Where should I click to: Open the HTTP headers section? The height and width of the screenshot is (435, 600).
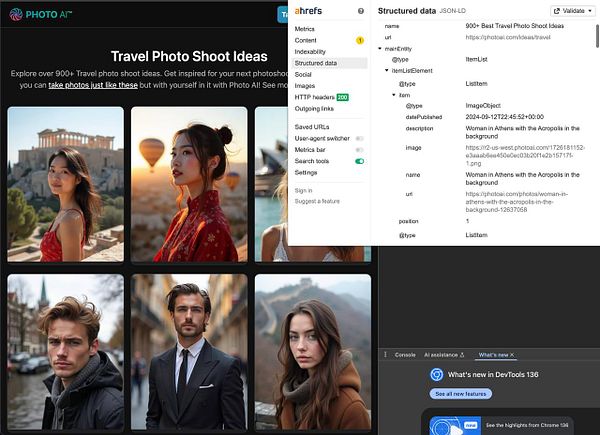point(314,97)
